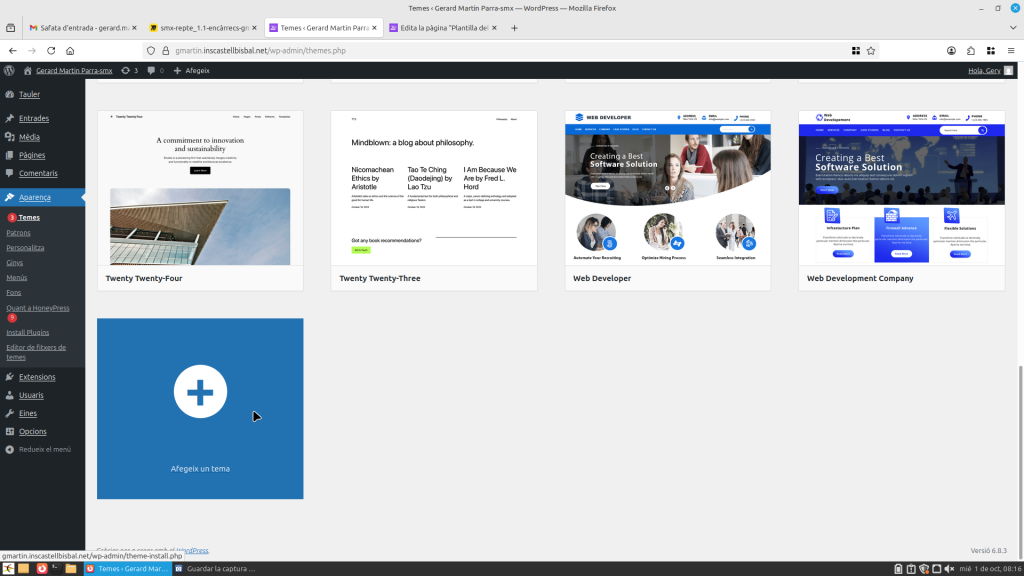This screenshot has width=1024, height=576.
Task: Open the Firefox extensions puzzle icon
Action: [x=970, y=50]
